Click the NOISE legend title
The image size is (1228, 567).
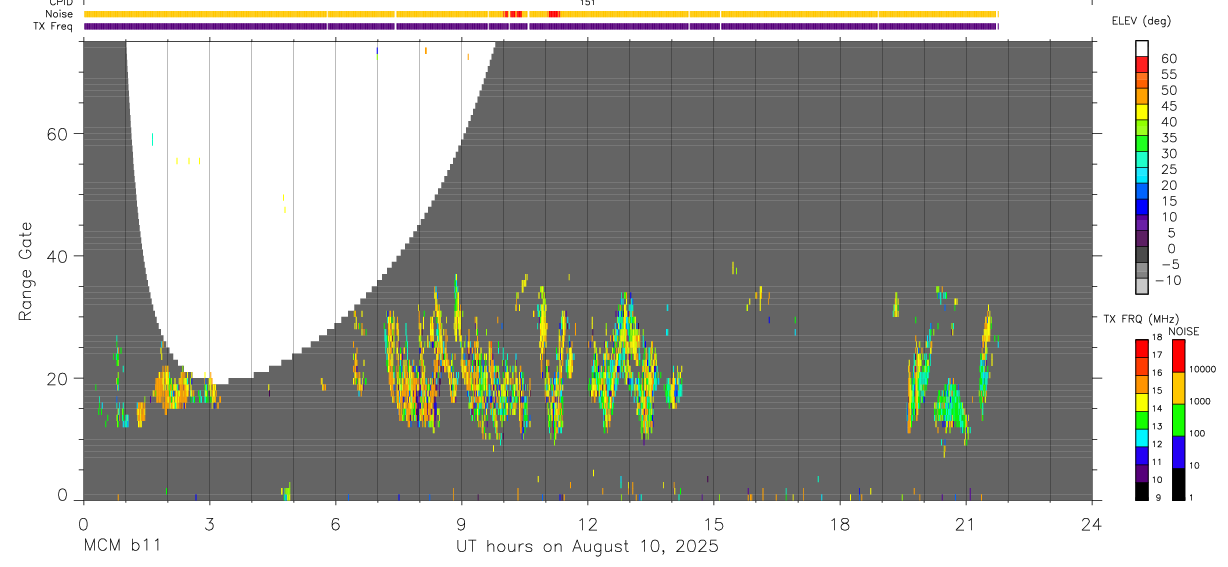(1184, 331)
